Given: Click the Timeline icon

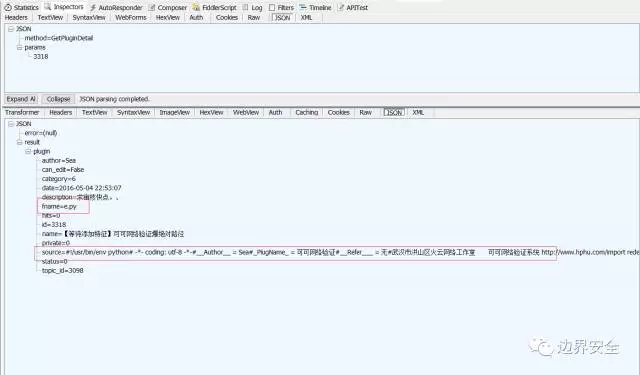Looking at the screenshot, I should (303, 7).
